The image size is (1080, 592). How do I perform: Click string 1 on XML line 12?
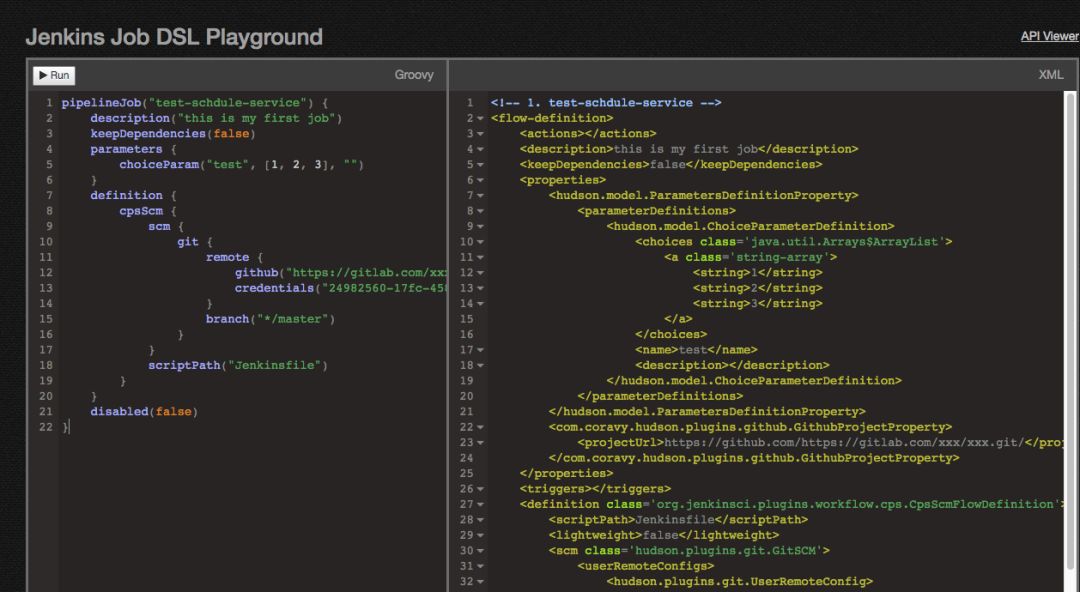[x=758, y=273]
